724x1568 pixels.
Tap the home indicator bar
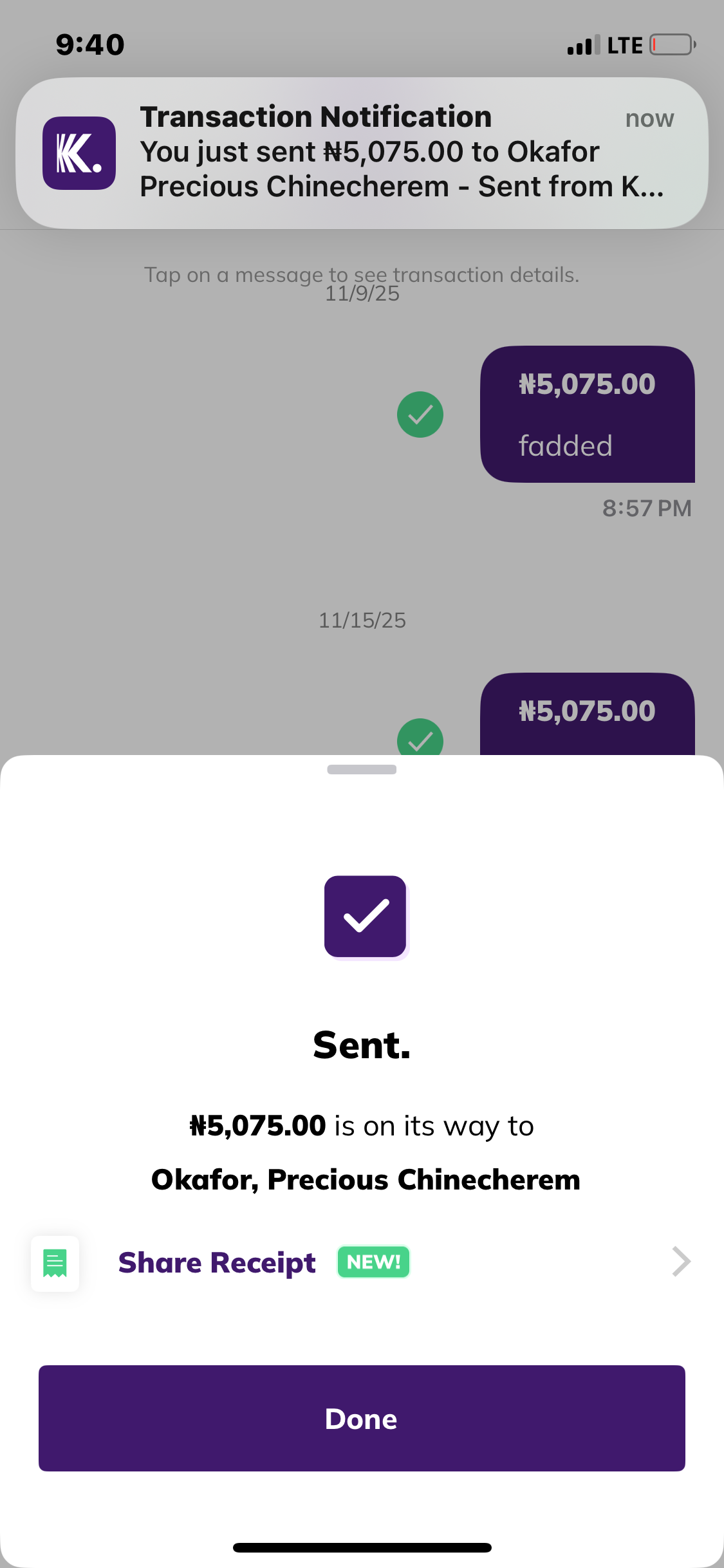point(362,1547)
